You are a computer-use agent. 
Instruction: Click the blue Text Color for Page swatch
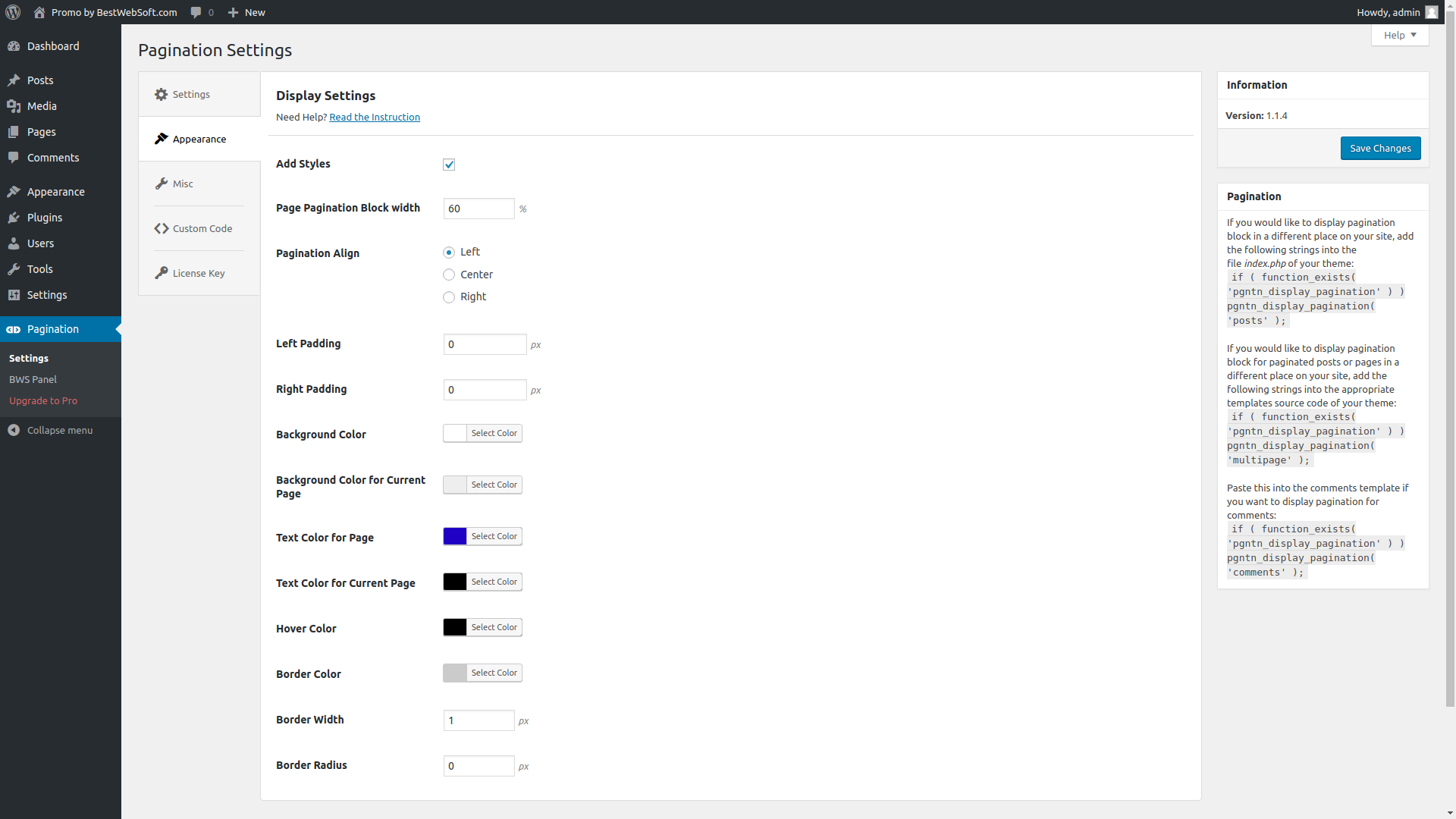455,536
